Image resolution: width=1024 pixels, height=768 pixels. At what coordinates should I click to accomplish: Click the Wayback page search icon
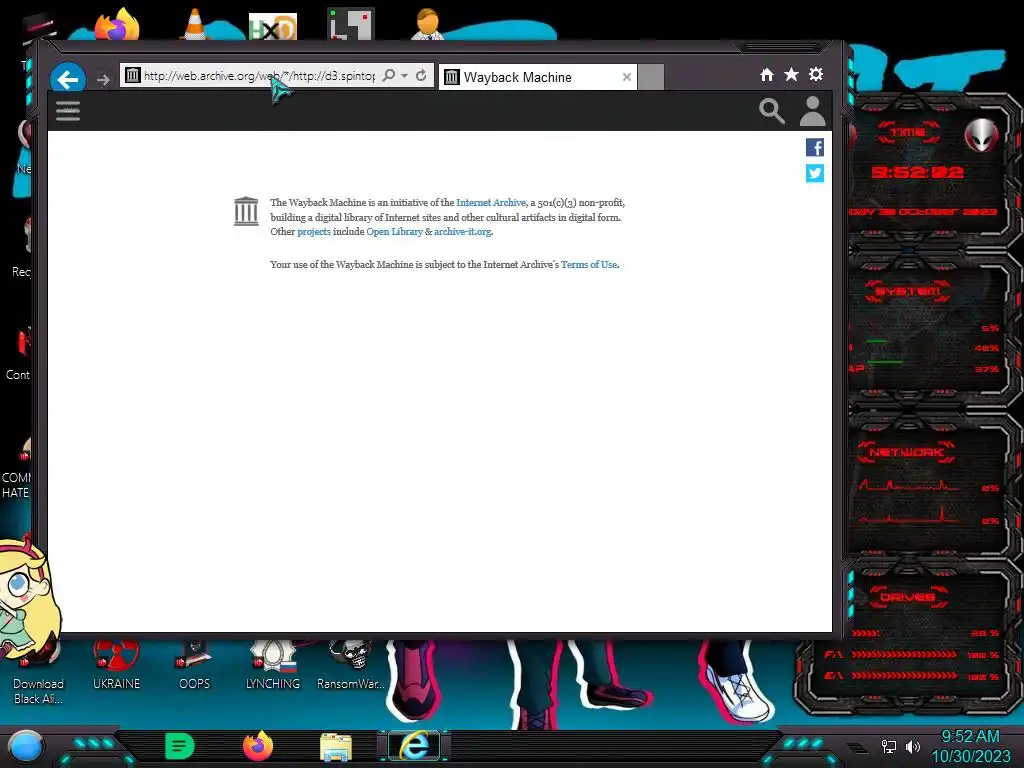771,111
